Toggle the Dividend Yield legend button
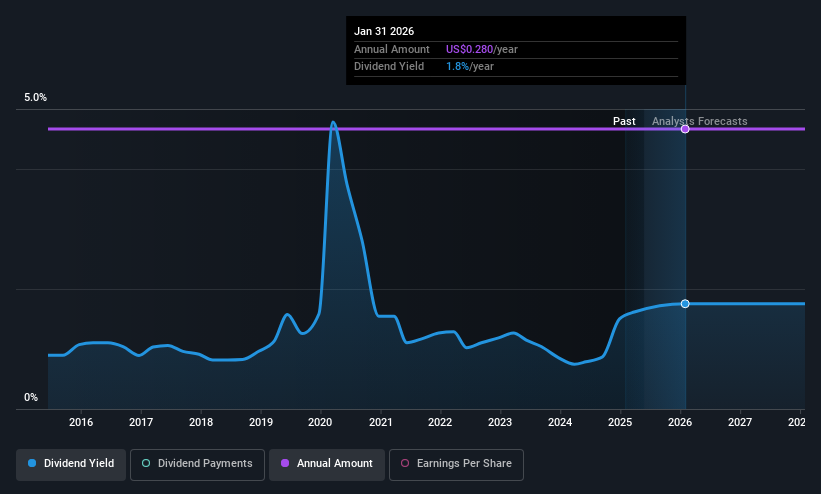 pos(71,465)
